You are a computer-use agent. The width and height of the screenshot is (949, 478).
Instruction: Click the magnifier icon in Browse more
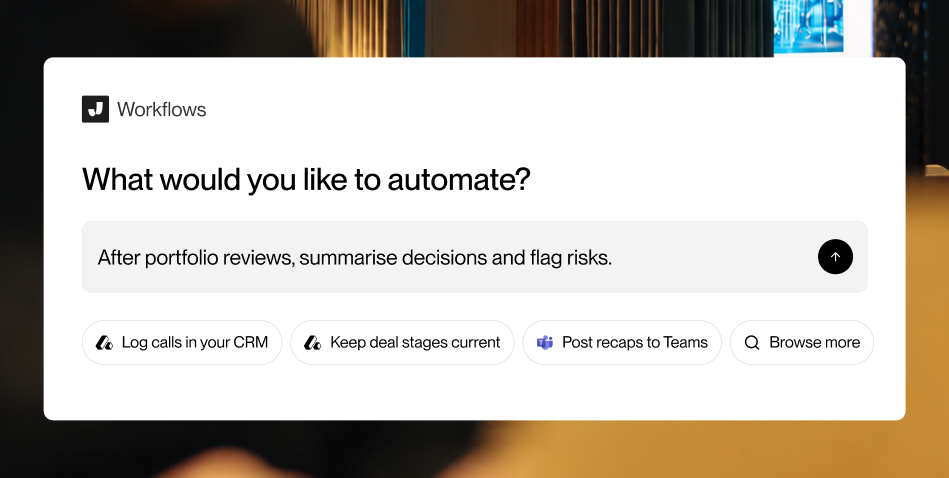(752, 342)
